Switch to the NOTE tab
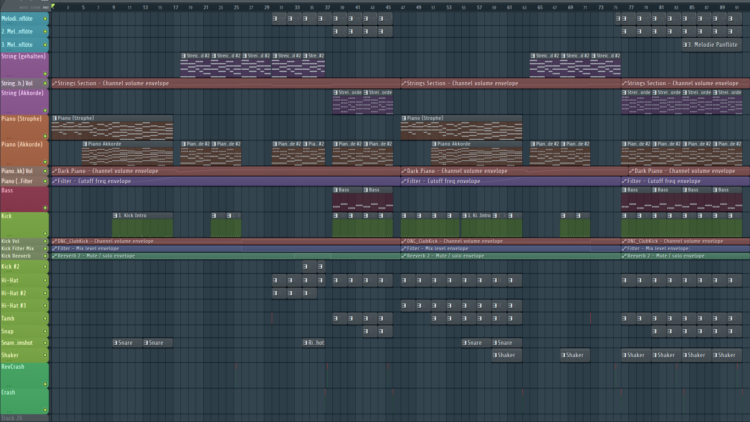Image resolution: width=750 pixels, height=422 pixels. (x=24, y=8)
